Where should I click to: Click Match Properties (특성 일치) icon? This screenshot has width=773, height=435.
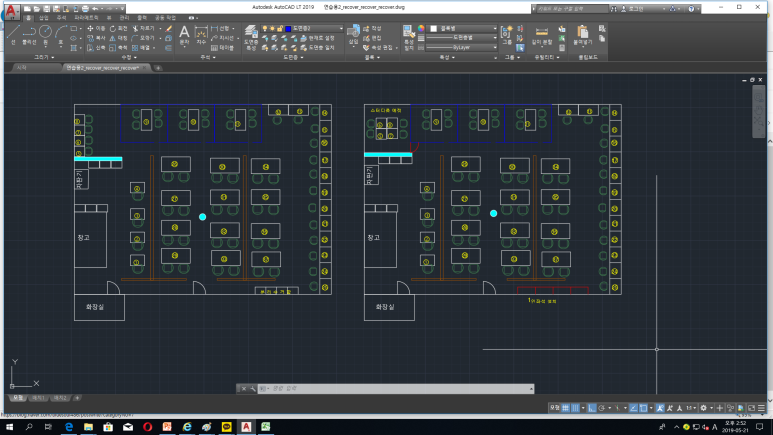click(x=409, y=37)
